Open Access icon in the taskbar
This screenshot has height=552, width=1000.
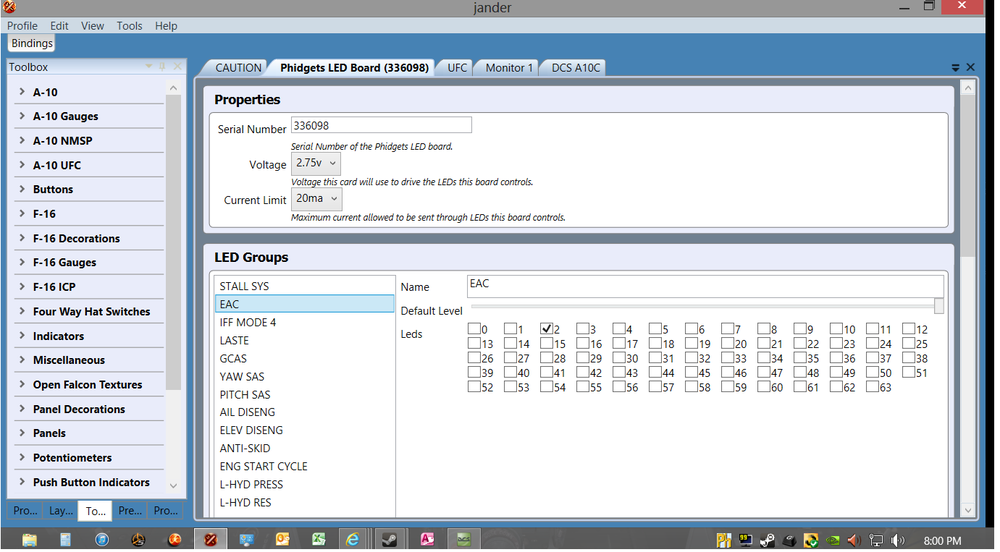[x=427, y=539]
